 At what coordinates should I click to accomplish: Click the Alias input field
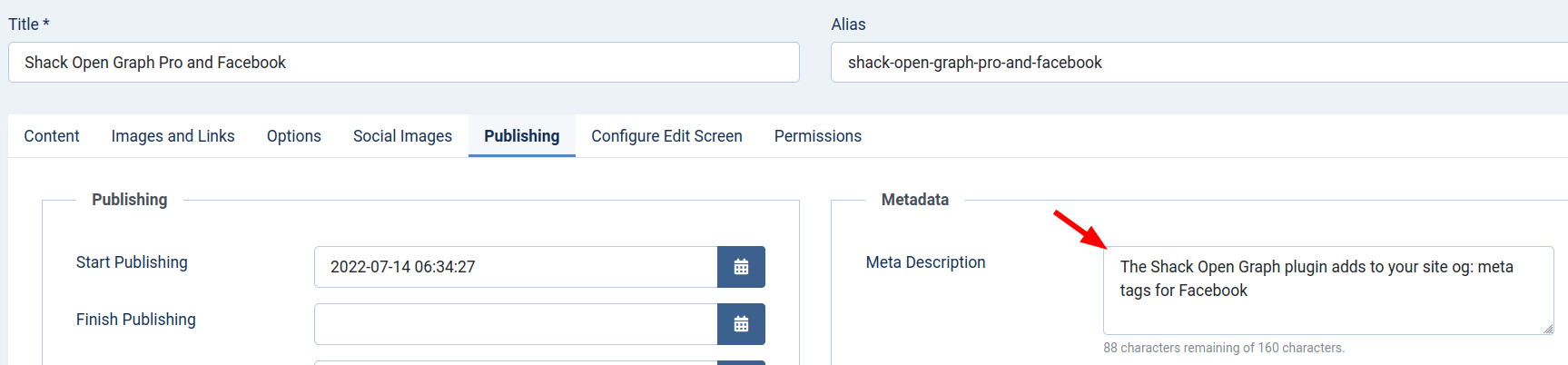(x=1199, y=63)
